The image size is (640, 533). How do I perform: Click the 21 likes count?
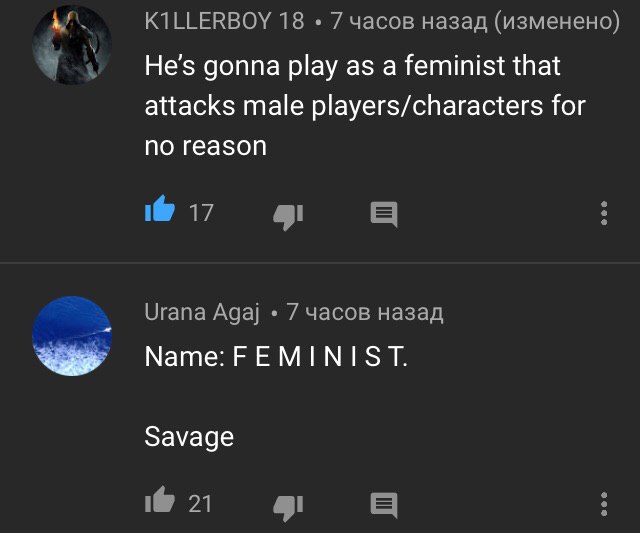tap(200, 504)
